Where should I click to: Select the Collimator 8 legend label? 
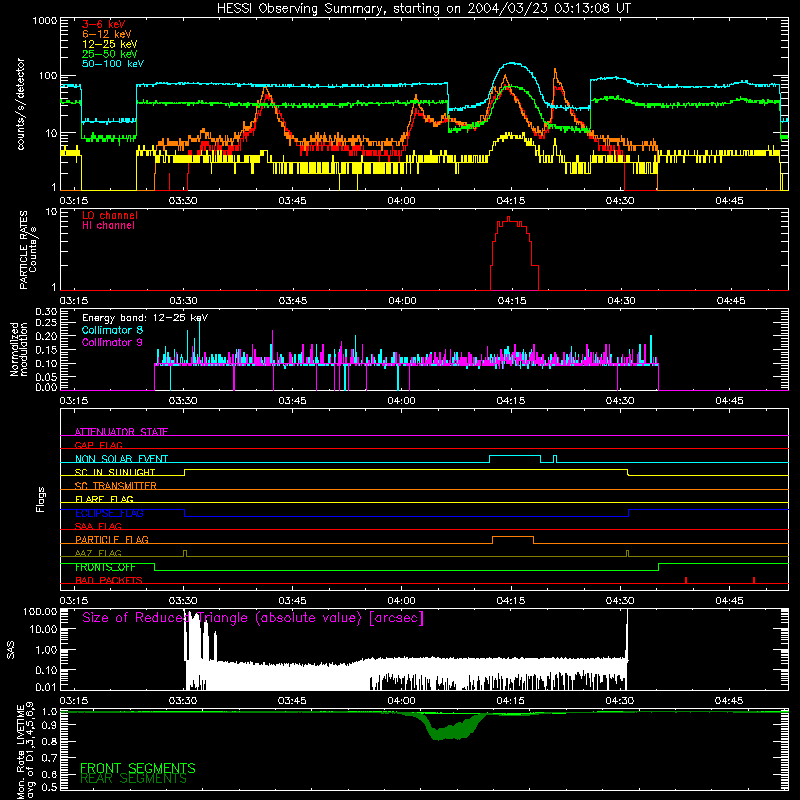(x=112, y=330)
